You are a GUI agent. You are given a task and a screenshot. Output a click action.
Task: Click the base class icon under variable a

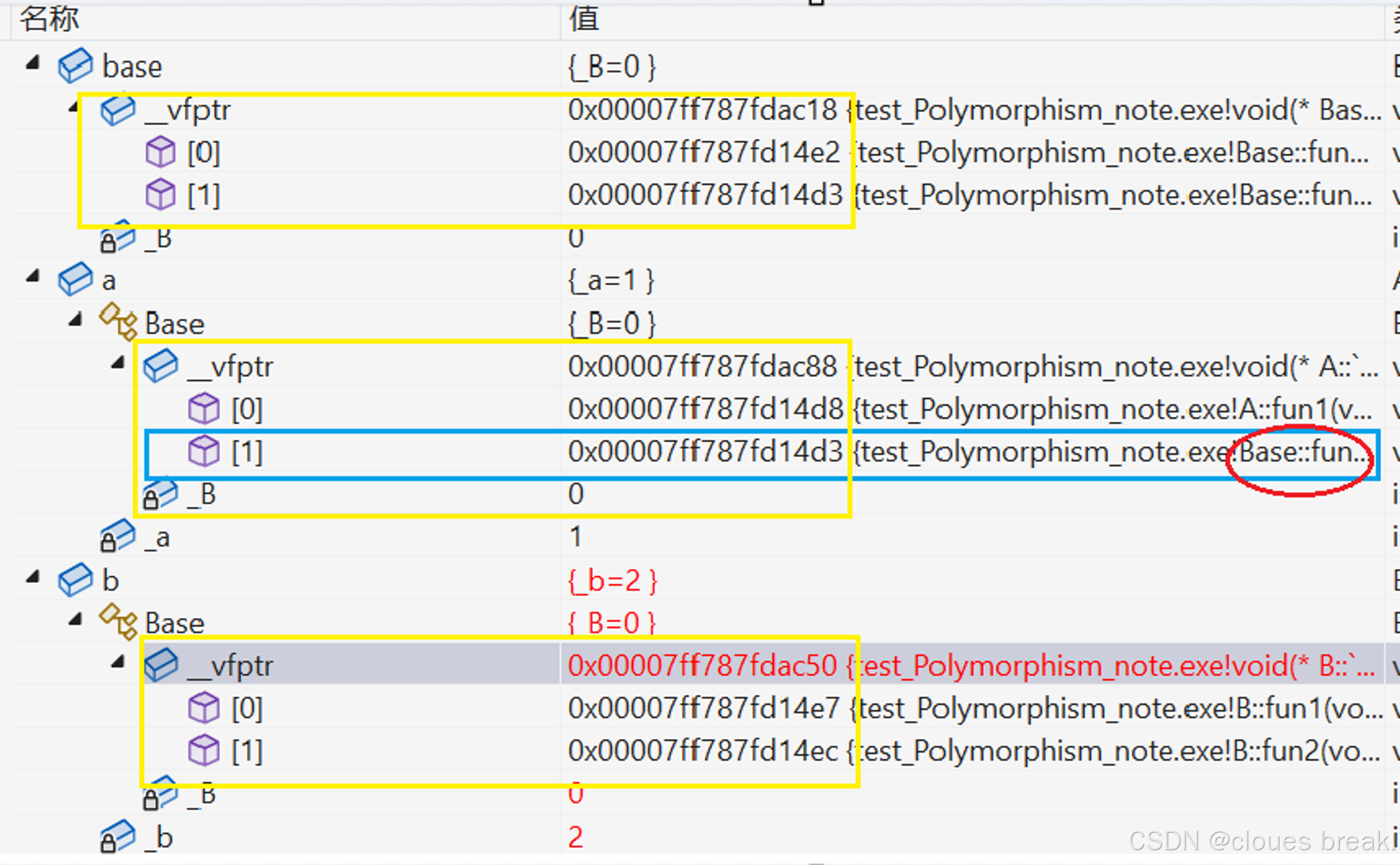pyautogui.click(x=118, y=323)
